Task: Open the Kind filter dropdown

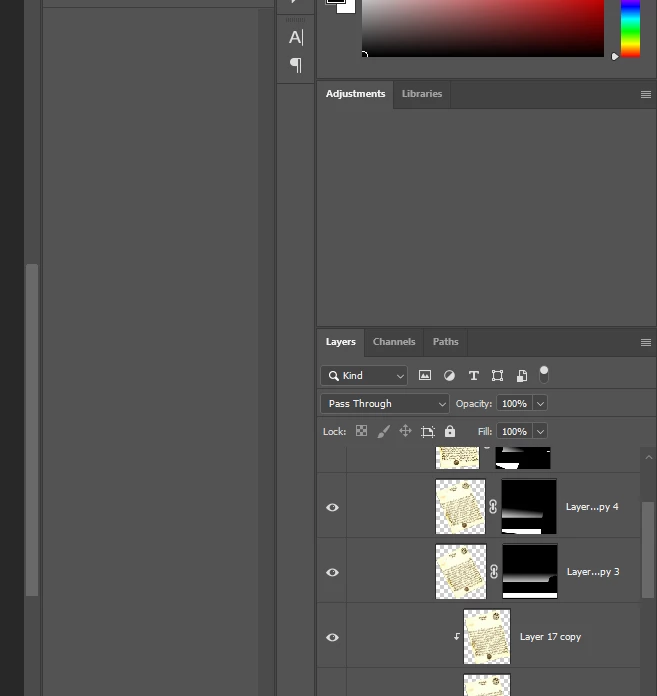Action: pyautogui.click(x=364, y=376)
